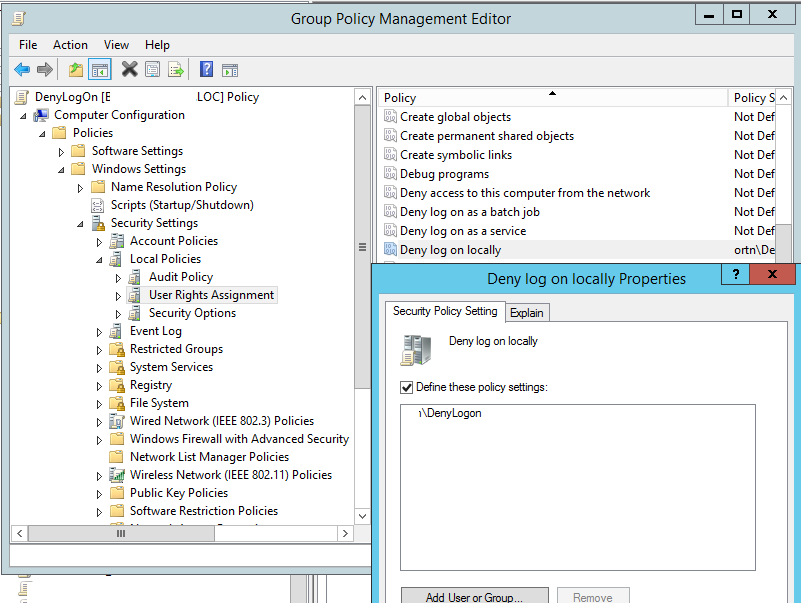Screen dimensions: 801x603
Task: Uncheck Define these policy settings checkbox
Action: click(x=407, y=387)
